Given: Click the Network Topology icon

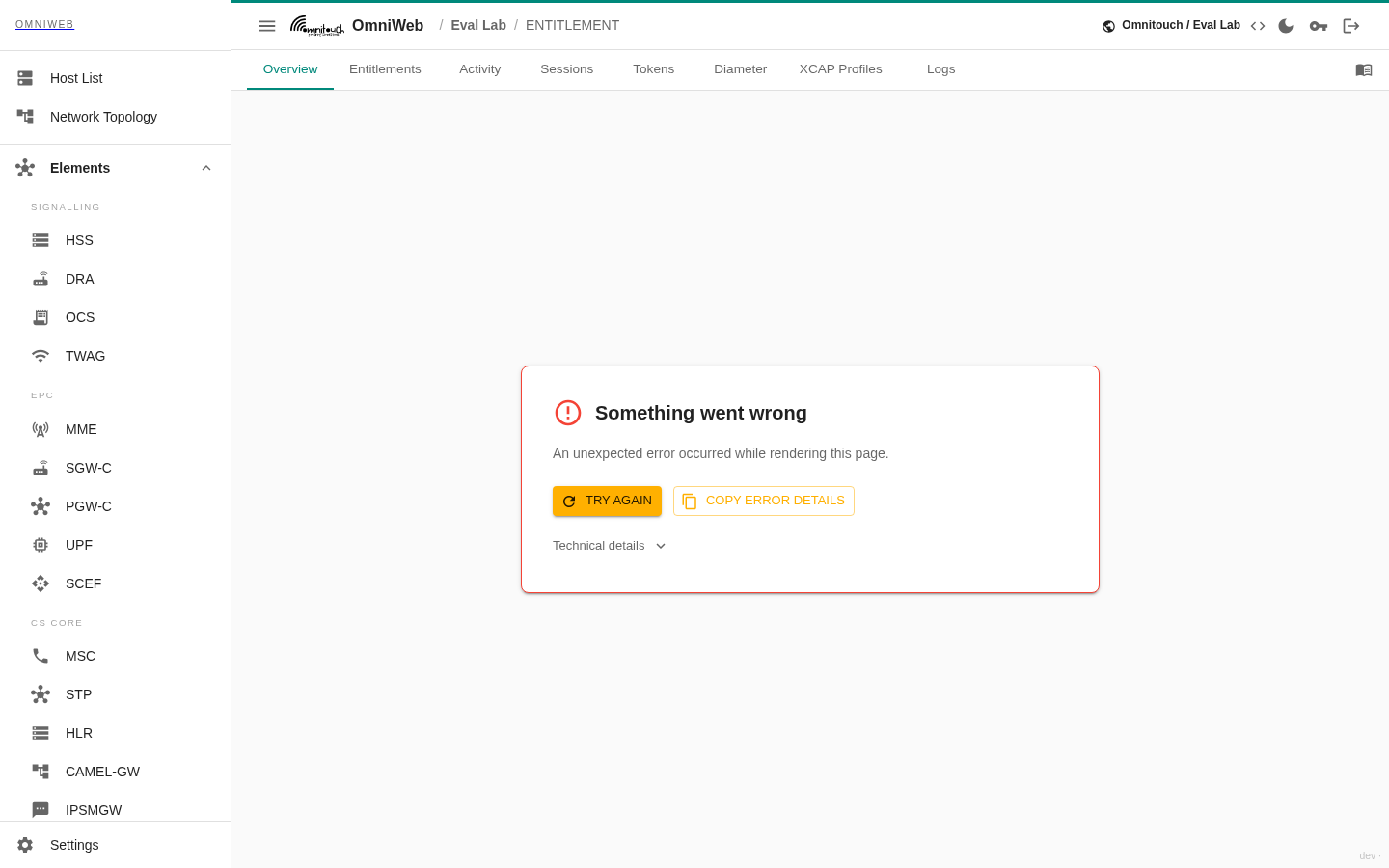Looking at the screenshot, I should pos(25,117).
